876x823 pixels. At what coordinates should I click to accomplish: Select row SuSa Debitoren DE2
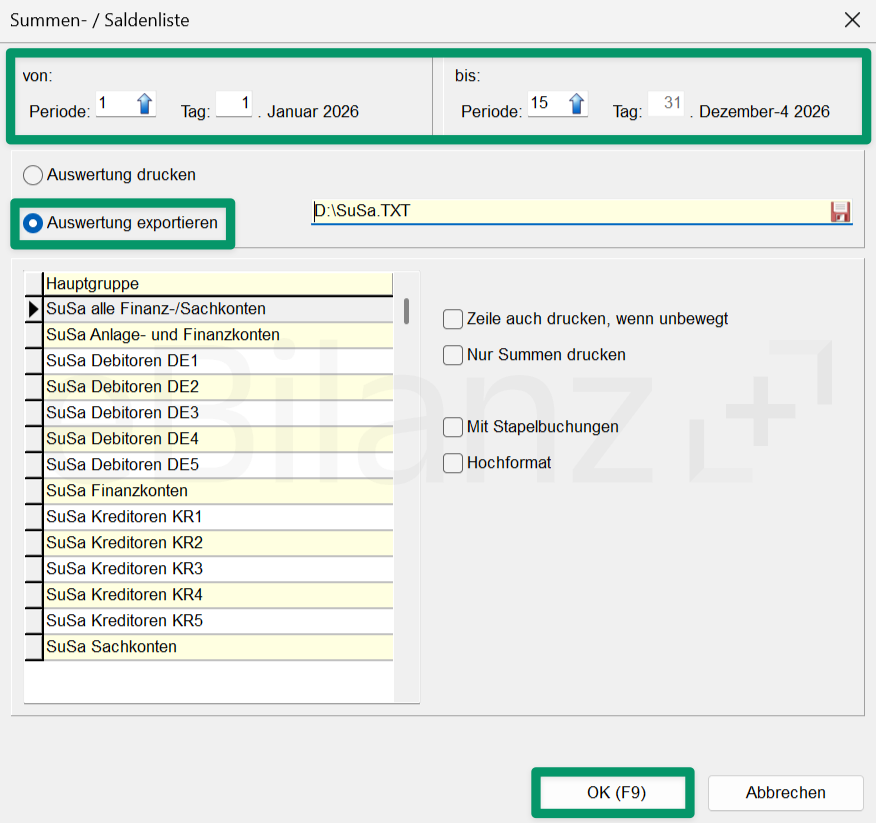218,387
